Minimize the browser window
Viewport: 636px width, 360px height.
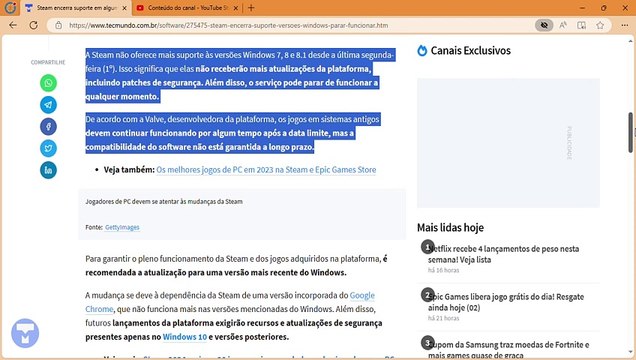click(x=582, y=8)
